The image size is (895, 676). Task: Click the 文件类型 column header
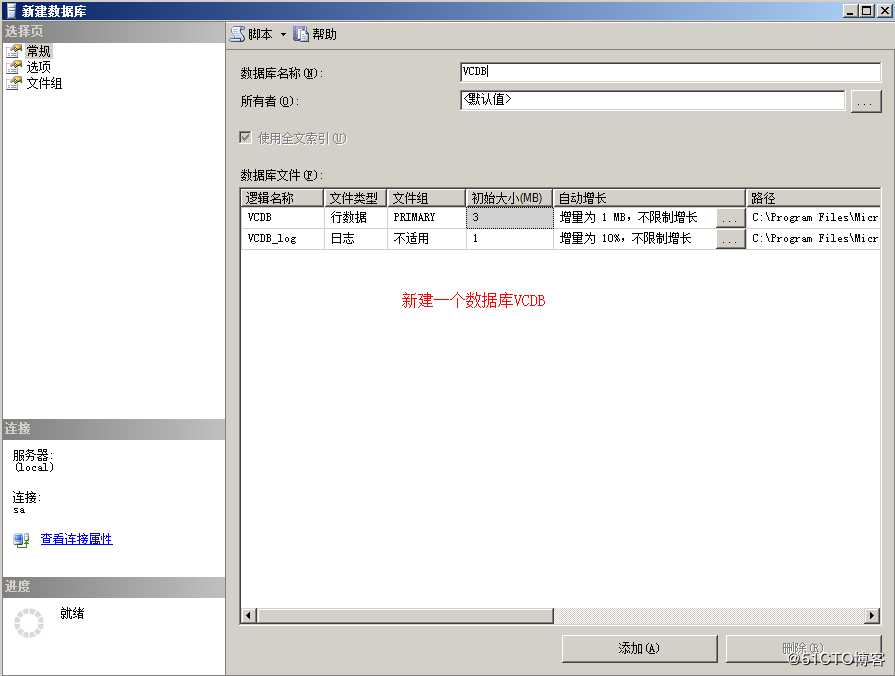click(356, 198)
